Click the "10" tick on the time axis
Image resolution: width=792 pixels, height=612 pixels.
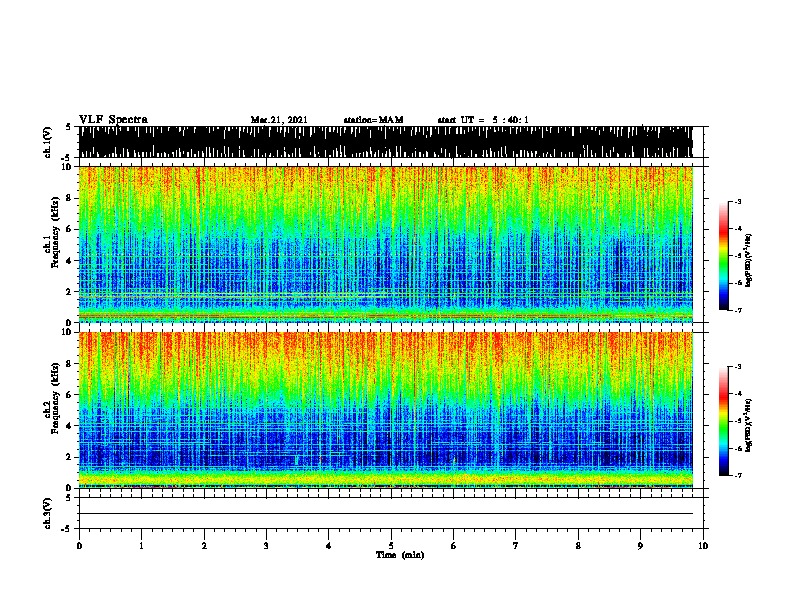click(703, 546)
